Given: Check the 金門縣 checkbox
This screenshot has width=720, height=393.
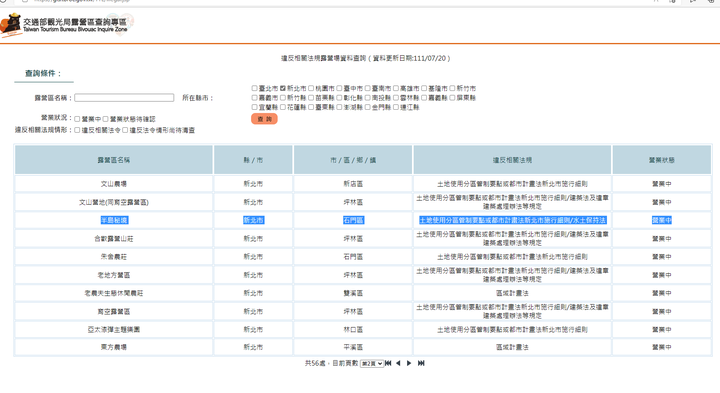Looking at the screenshot, I should coord(367,107).
